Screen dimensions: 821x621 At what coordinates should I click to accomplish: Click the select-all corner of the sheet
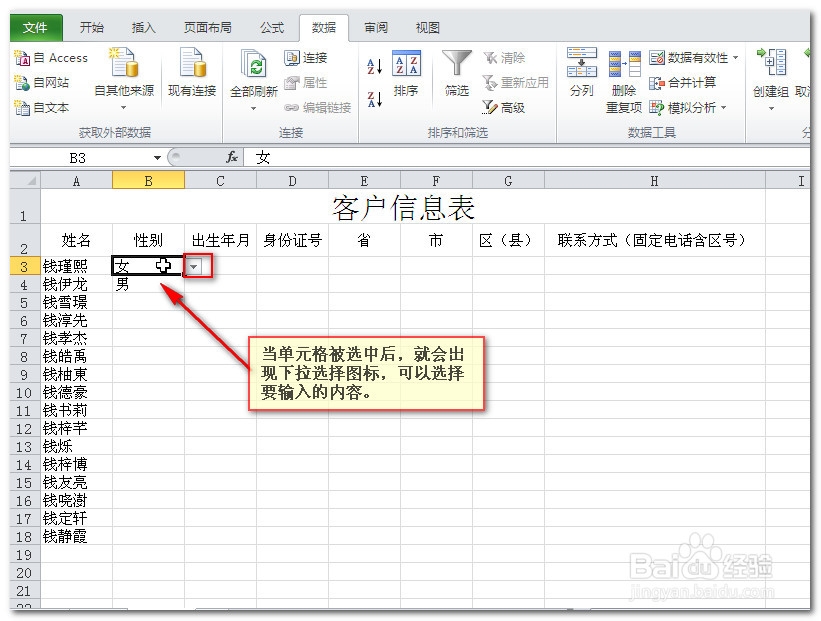click(x=25, y=181)
